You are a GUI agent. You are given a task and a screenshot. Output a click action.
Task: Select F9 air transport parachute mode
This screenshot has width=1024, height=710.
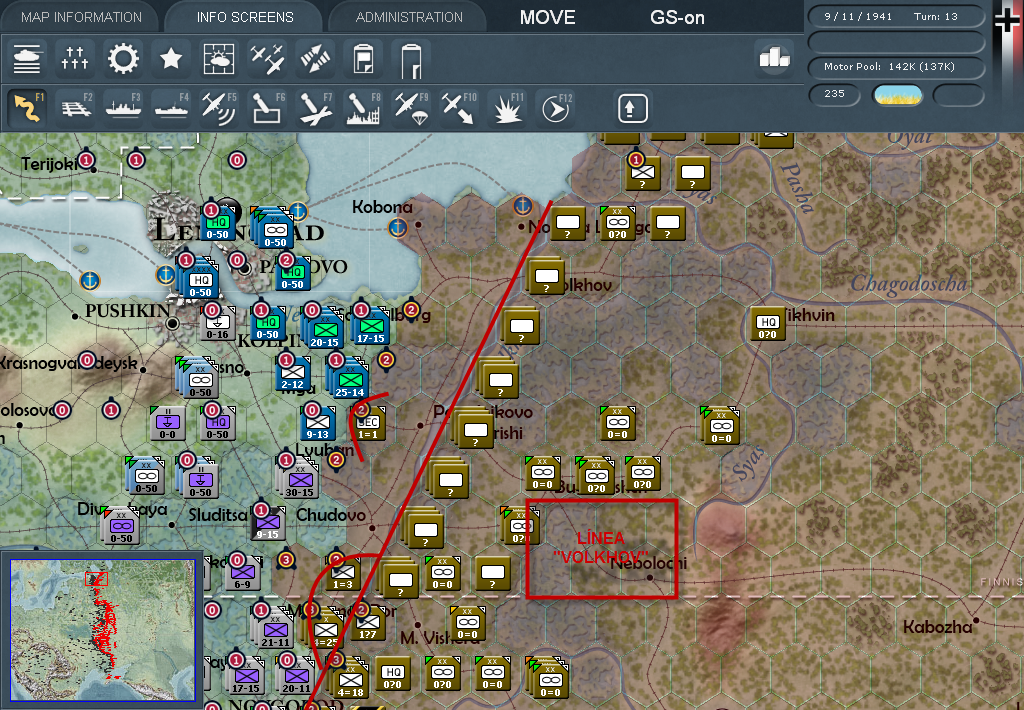(411, 108)
